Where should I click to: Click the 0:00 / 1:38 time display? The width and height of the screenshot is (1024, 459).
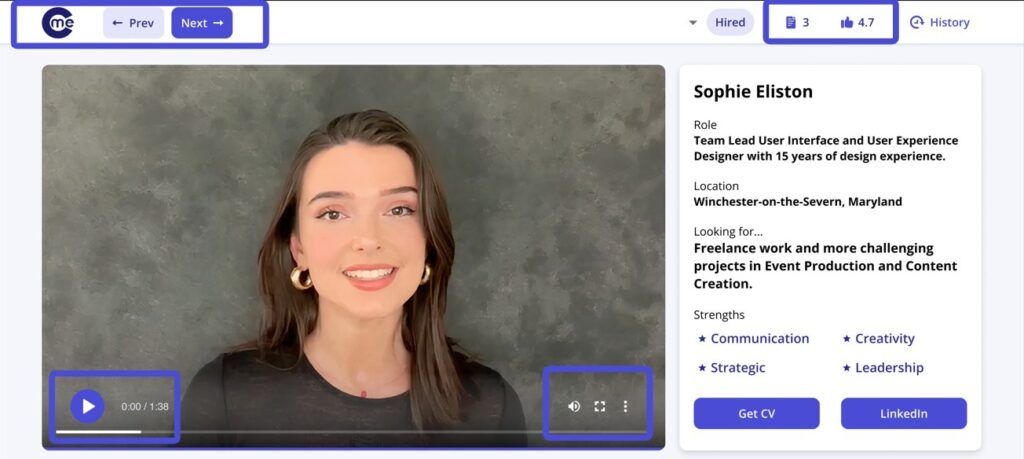pyautogui.click(x=145, y=406)
